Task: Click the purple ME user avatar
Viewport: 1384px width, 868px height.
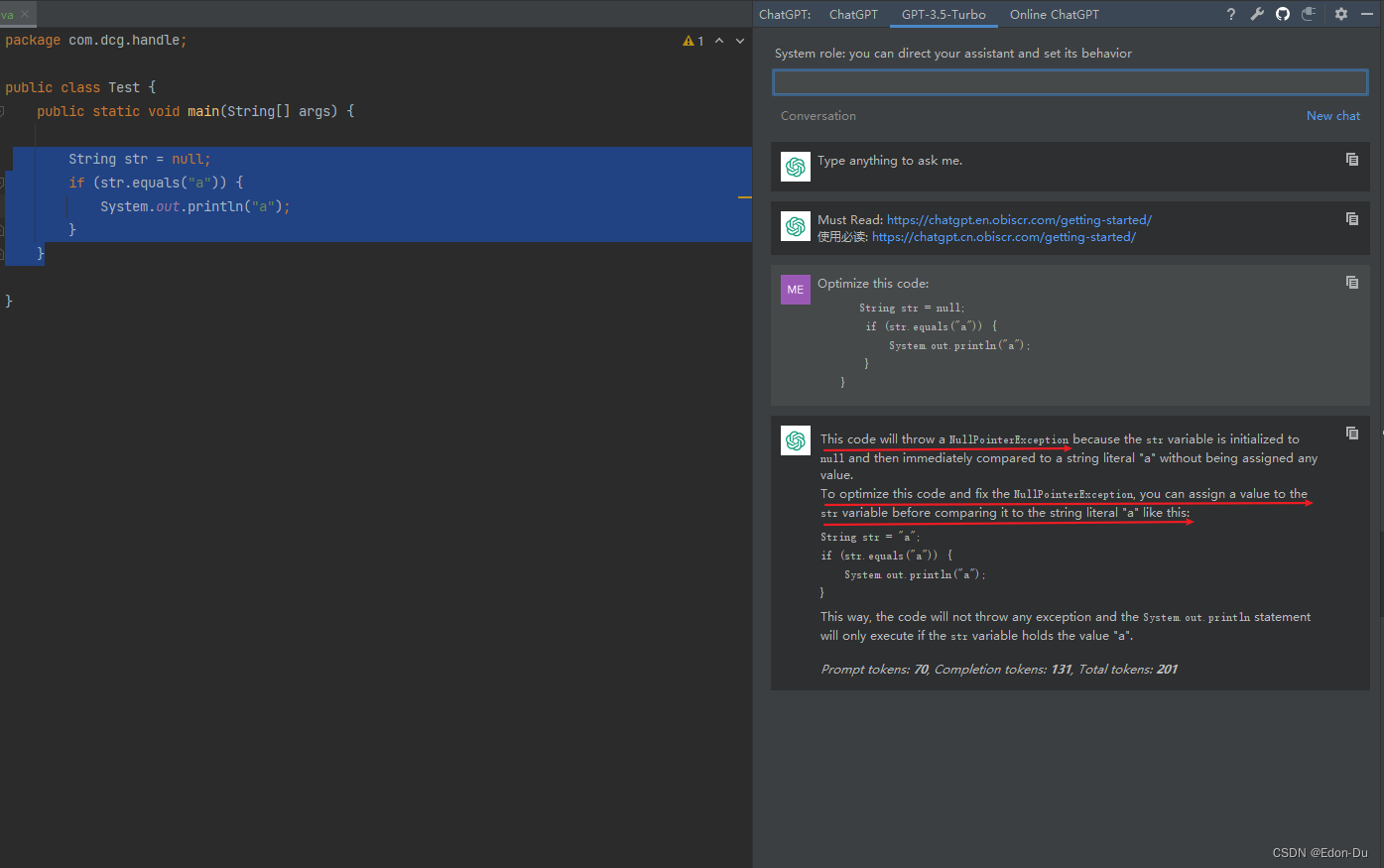Action: pyautogui.click(x=796, y=290)
